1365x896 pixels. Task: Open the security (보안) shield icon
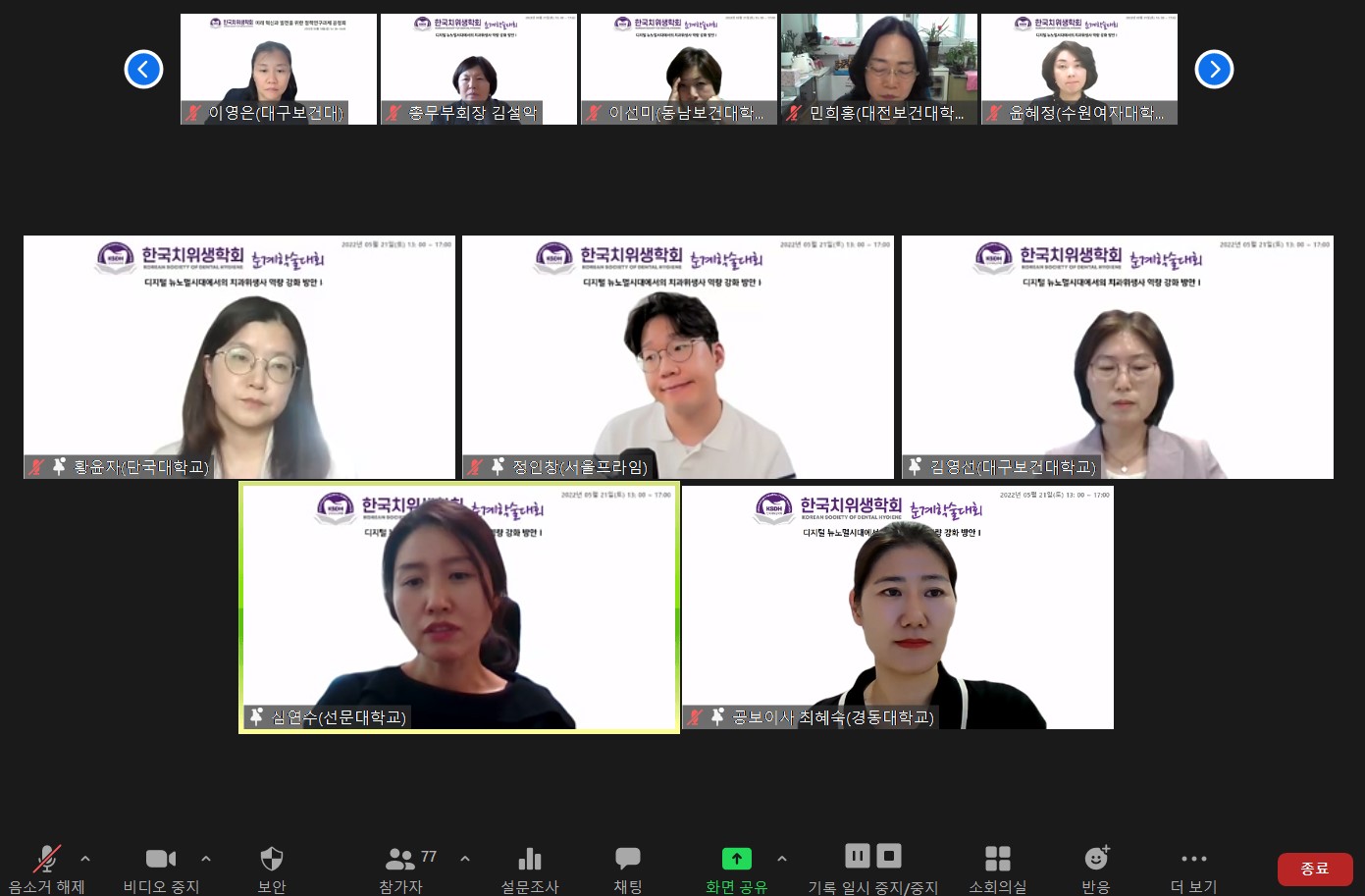coord(272,860)
